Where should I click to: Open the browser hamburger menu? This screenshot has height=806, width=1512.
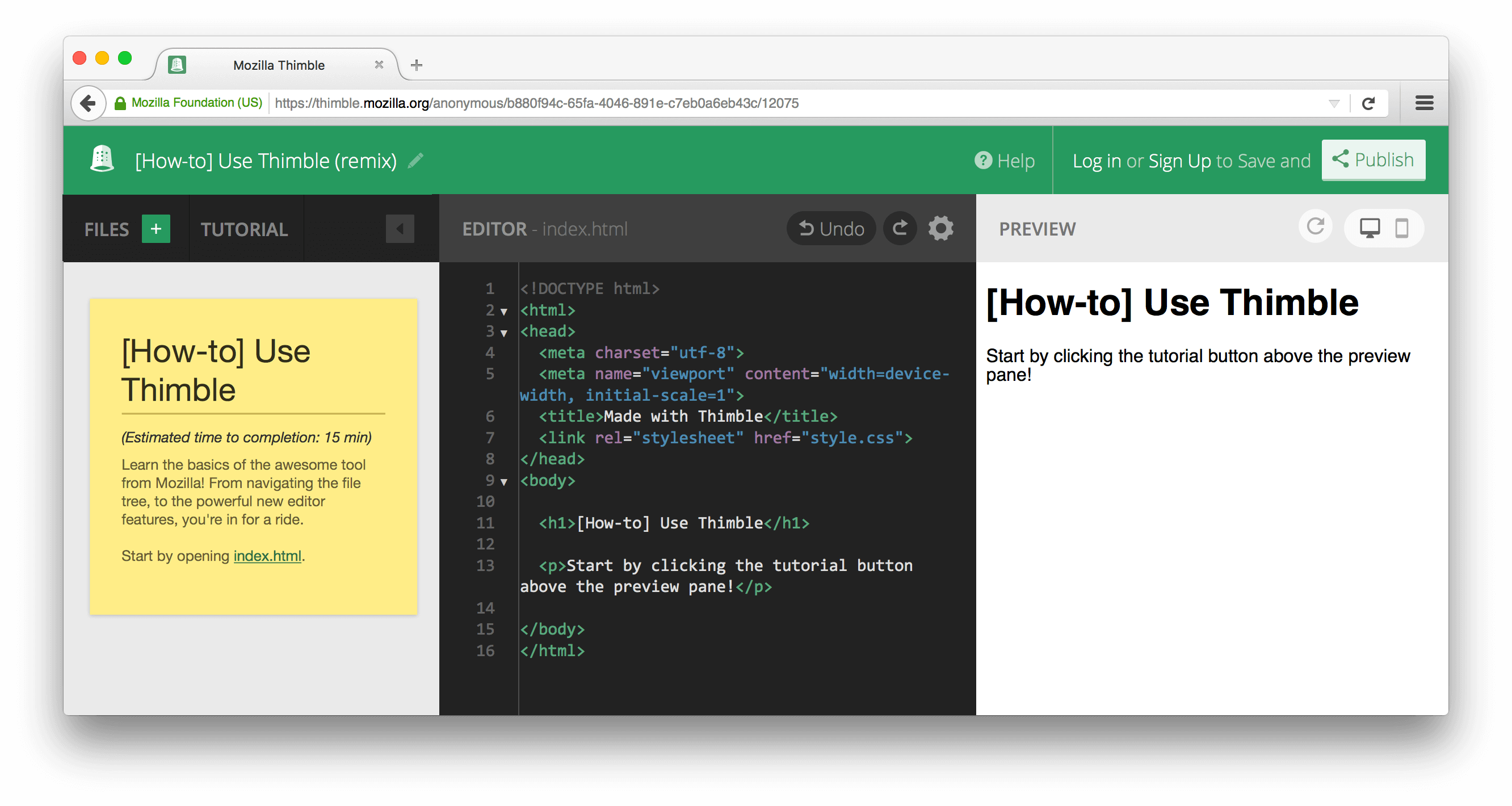tap(1425, 103)
